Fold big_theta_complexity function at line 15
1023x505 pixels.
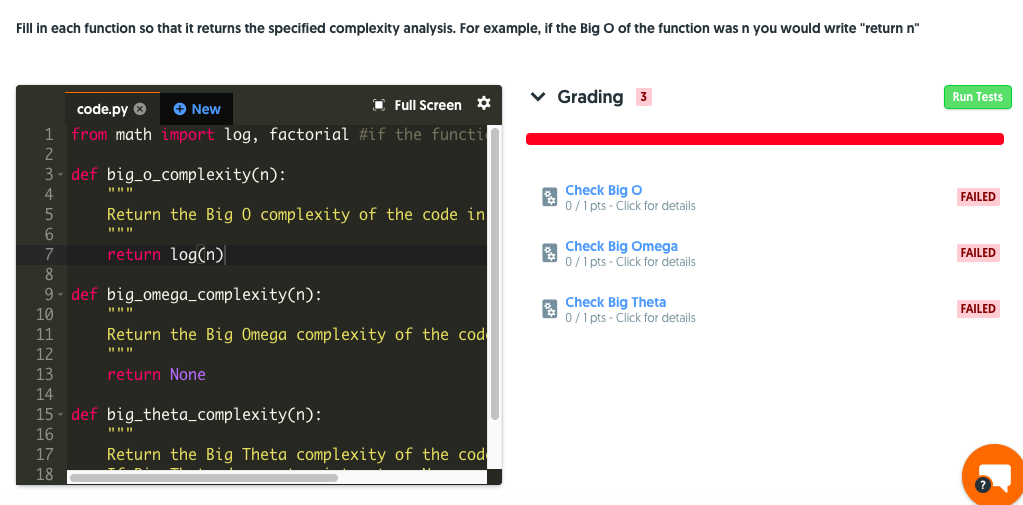(59, 414)
